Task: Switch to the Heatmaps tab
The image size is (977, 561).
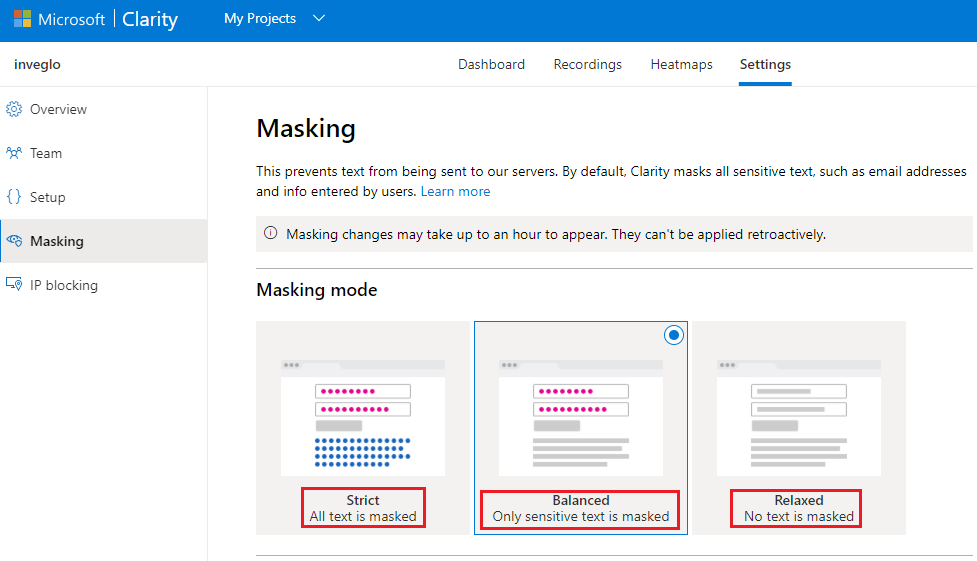Action: click(x=682, y=64)
